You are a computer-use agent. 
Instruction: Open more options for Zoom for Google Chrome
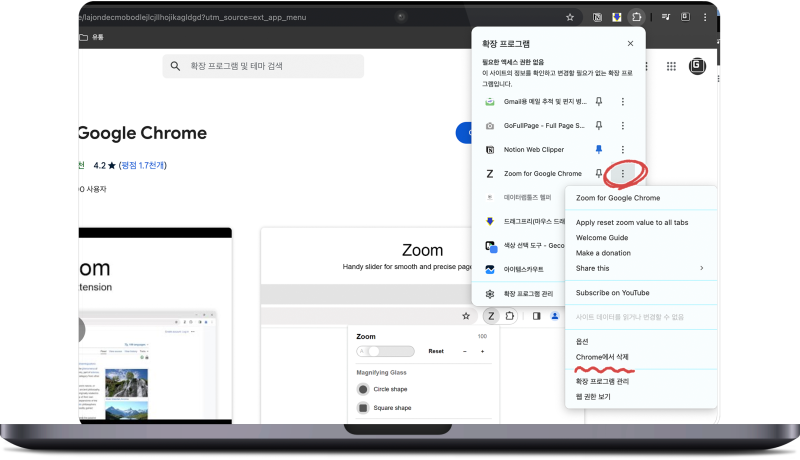622,174
